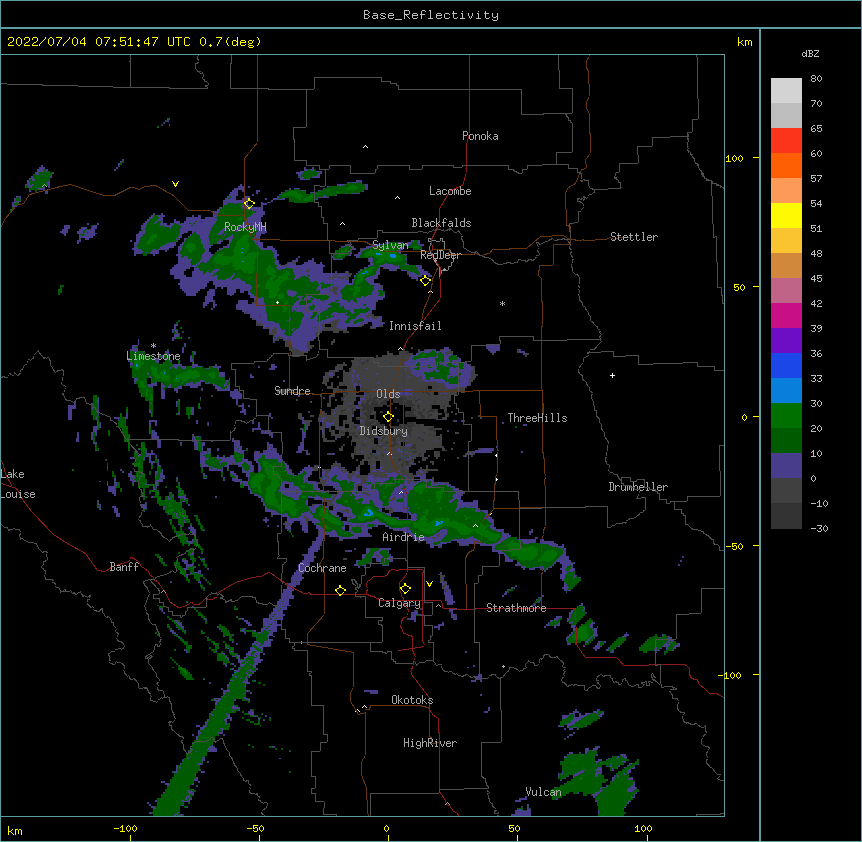Pick the bright green 20-30 dBZ legend swatch
The width and height of the screenshot is (862, 842).
786,416
